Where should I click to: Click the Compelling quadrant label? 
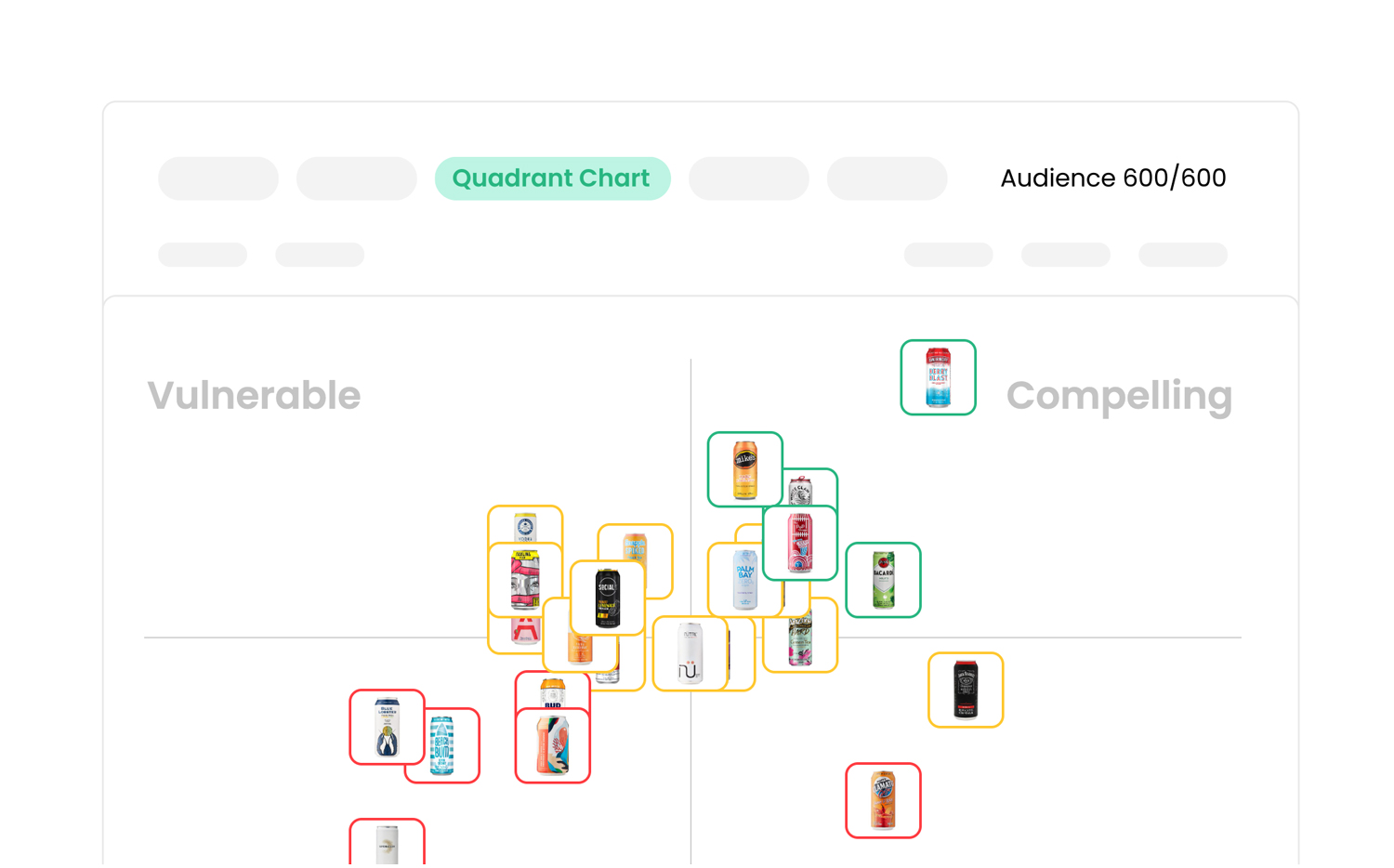click(1118, 396)
